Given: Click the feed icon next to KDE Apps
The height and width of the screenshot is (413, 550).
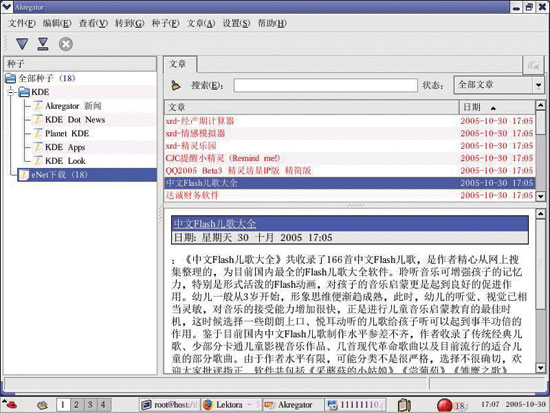Looking at the screenshot, I should [x=38, y=147].
